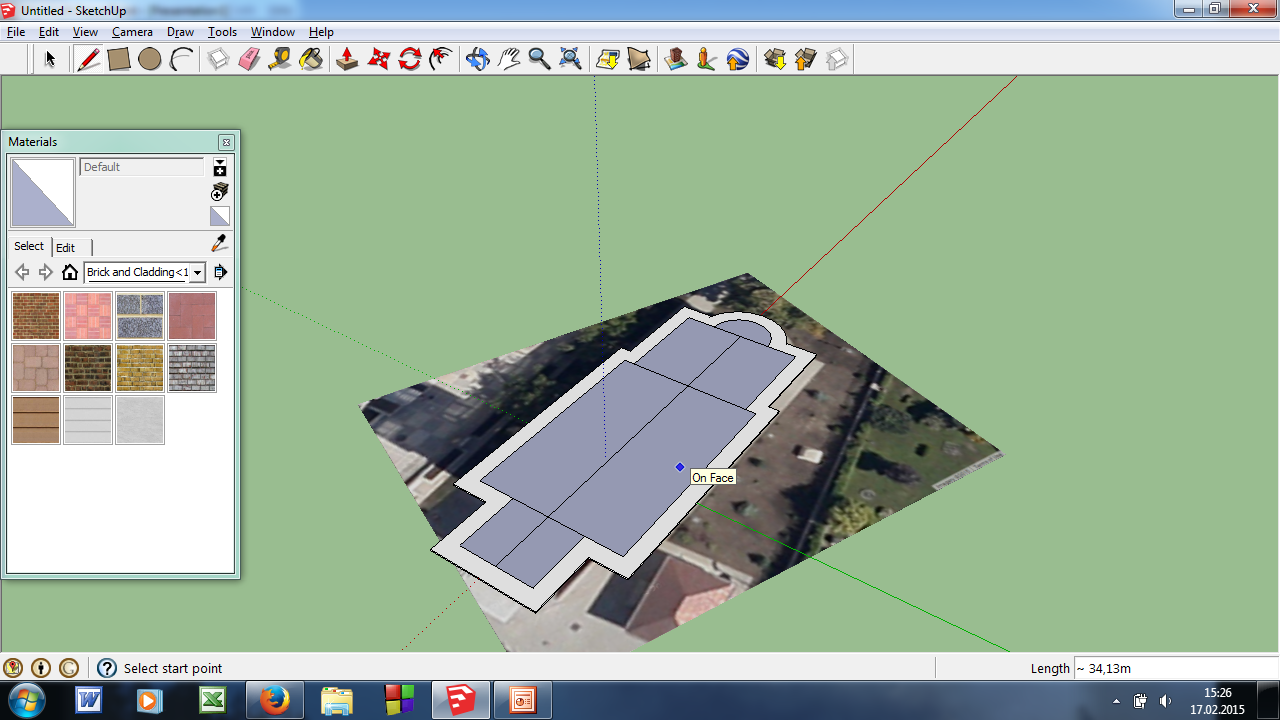Pick the Eraser tool
Image resolution: width=1280 pixels, height=720 pixels.
point(249,60)
